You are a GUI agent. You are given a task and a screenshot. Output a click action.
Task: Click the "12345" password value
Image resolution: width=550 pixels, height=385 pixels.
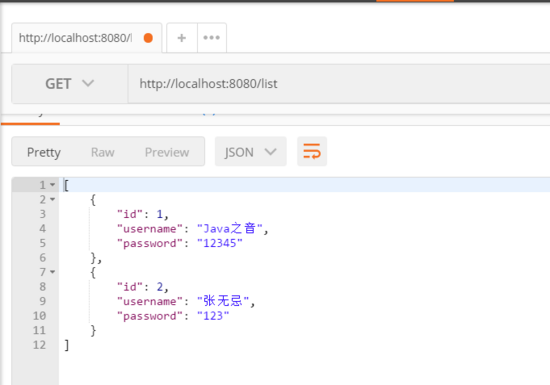220,243
